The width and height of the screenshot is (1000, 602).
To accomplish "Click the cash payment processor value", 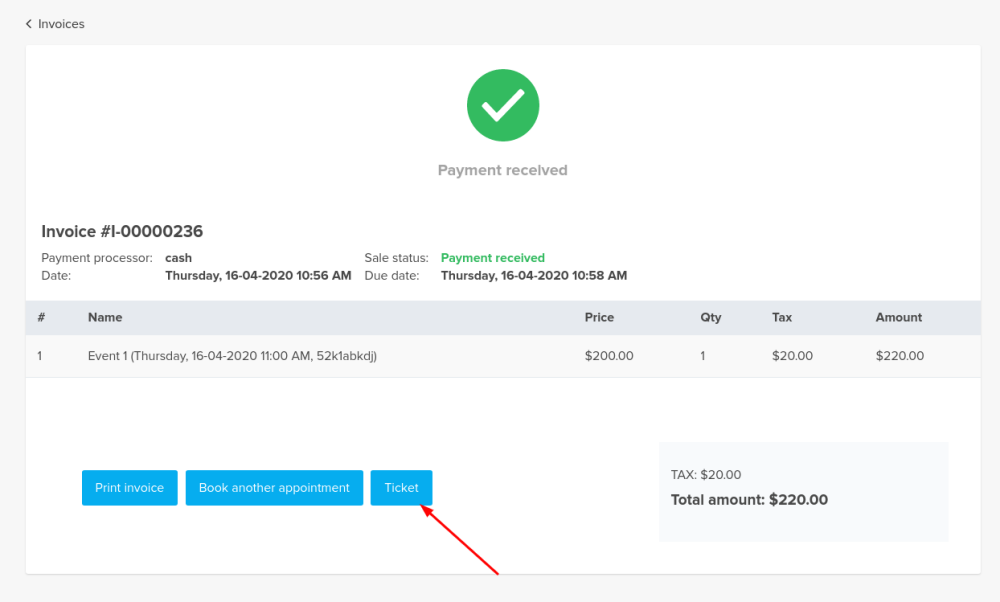I will point(178,258).
